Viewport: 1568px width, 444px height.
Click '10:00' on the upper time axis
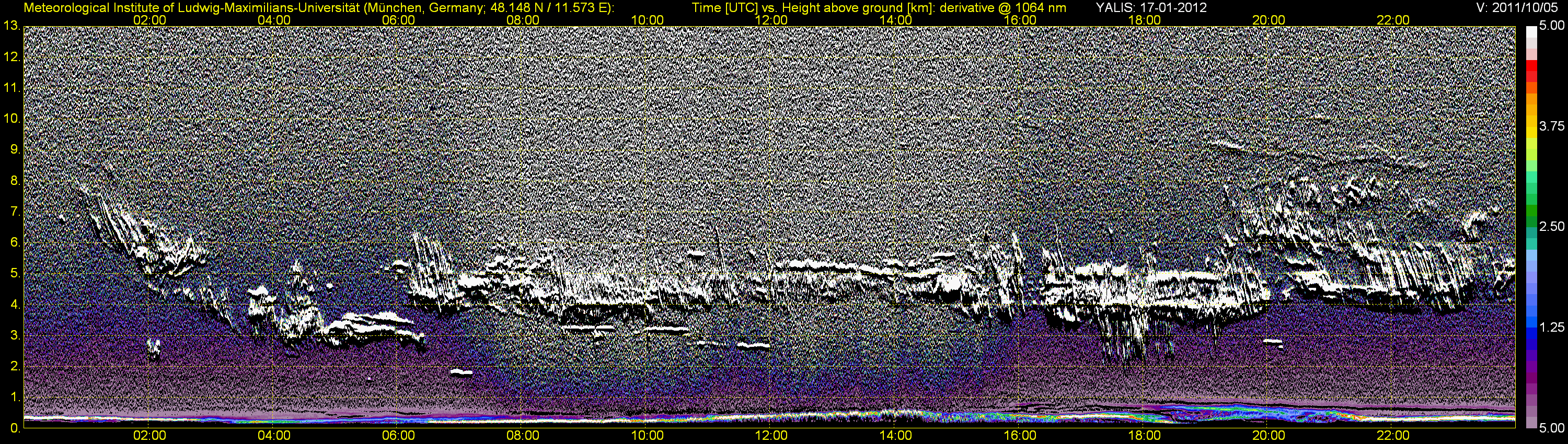pyautogui.click(x=647, y=20)
